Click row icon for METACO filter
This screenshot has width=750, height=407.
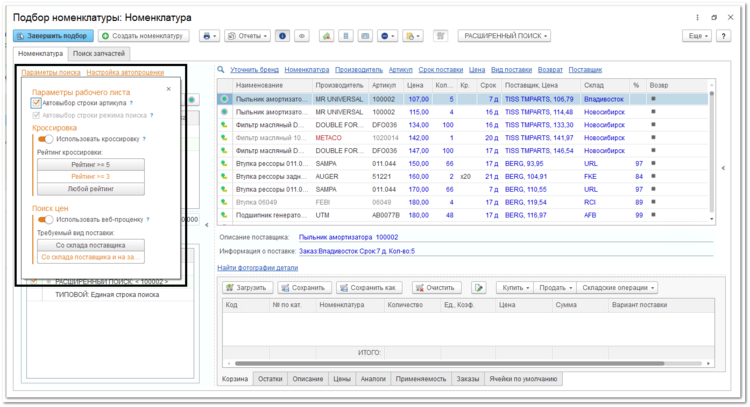[224, 138]
